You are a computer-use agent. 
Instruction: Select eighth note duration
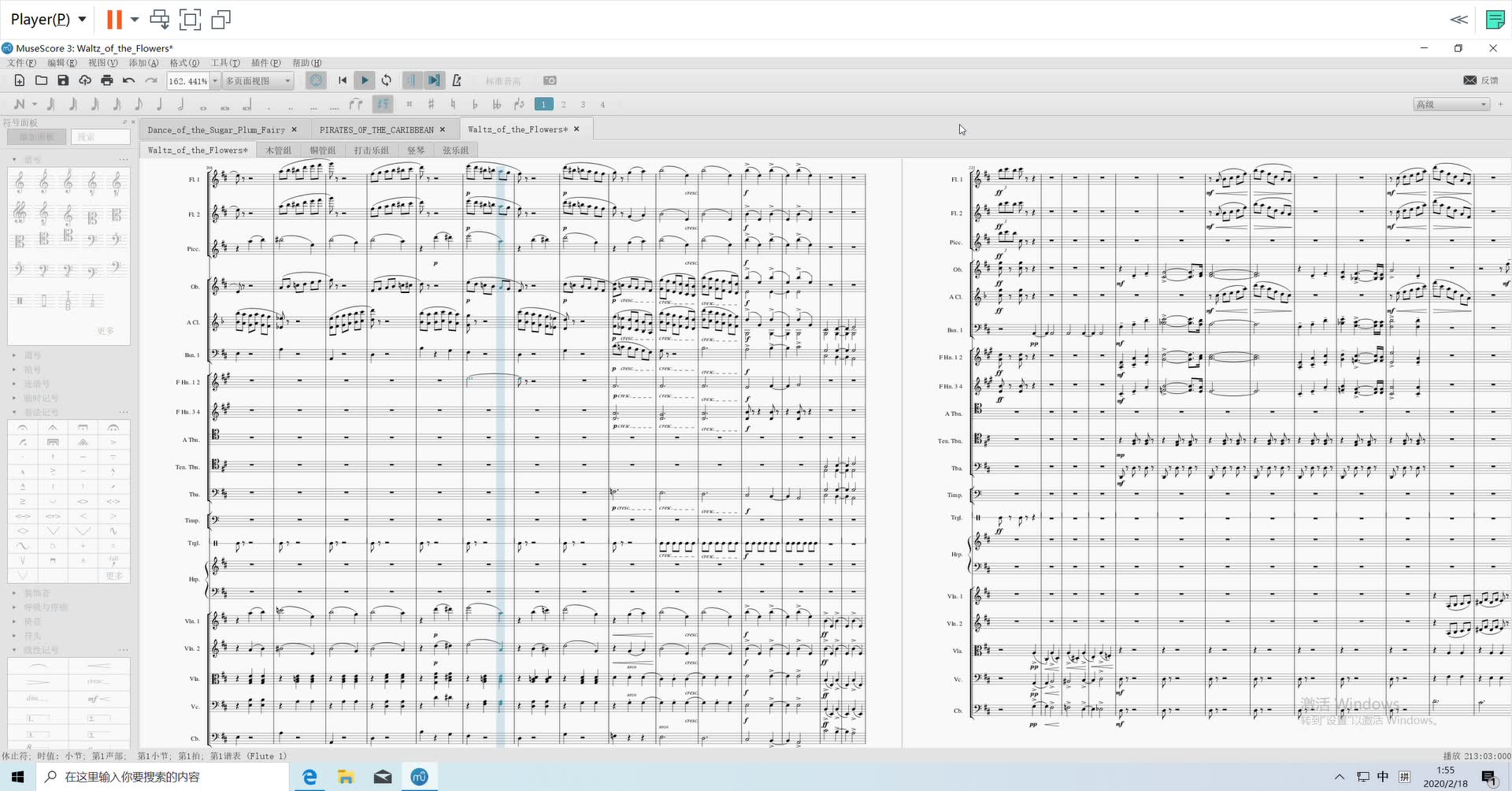click(138, 104)
